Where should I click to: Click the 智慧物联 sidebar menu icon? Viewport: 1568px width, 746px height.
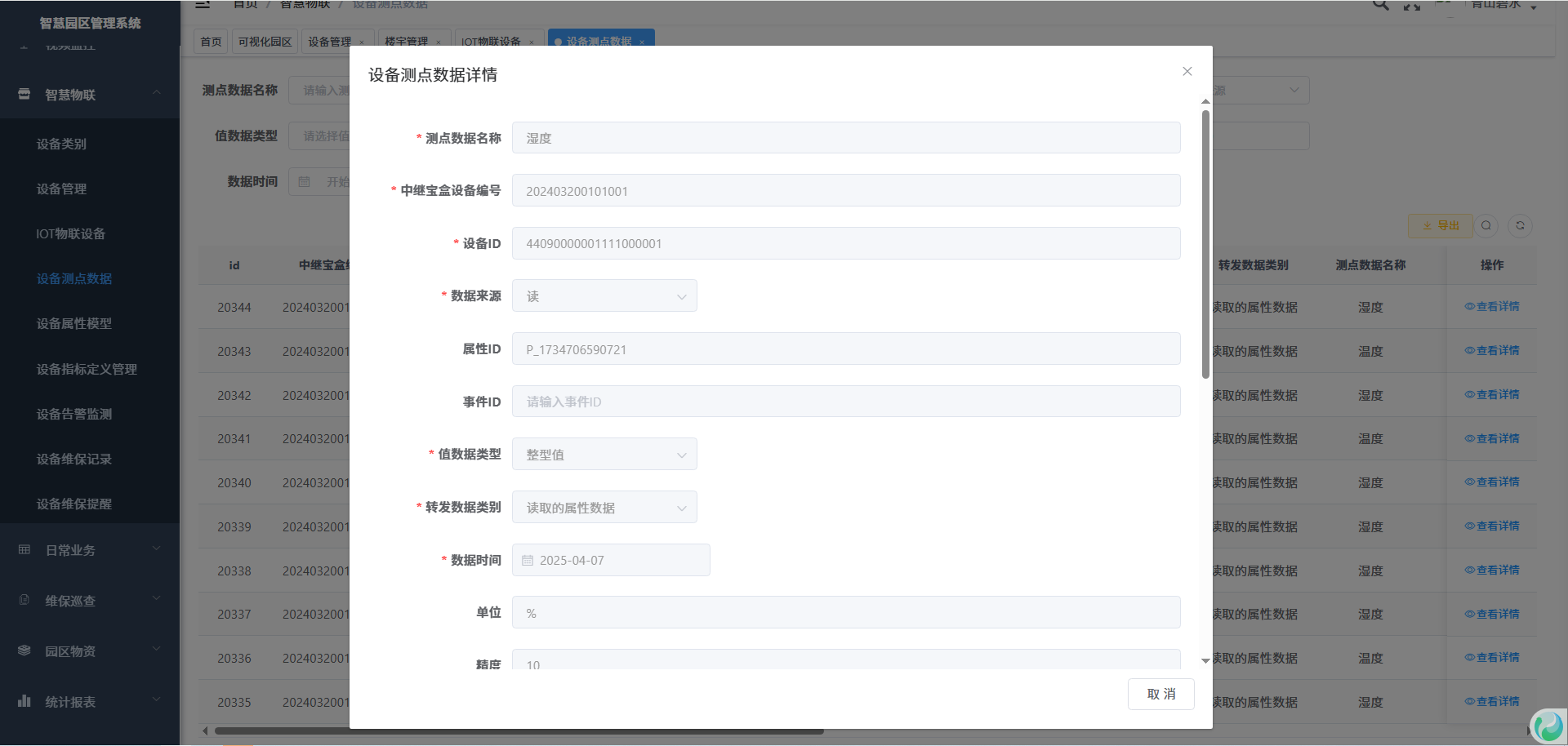coord(24,94)
